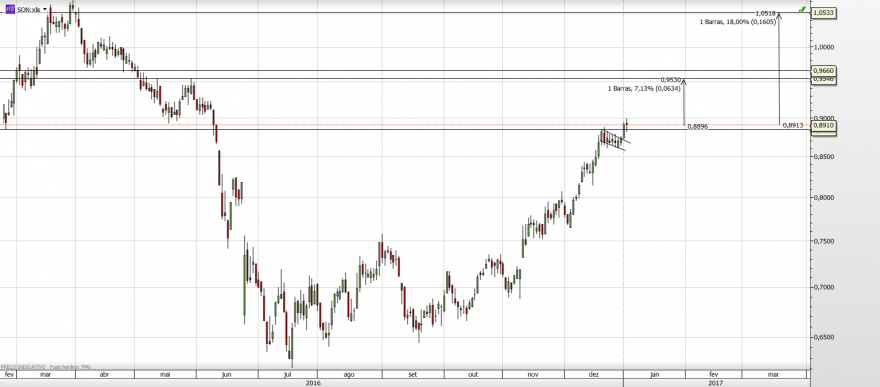The height and width of the screenshot is (387, 880).
Task: Click the 0,9530 target price label
Action: pyautogui.click(x=671, y=80)
